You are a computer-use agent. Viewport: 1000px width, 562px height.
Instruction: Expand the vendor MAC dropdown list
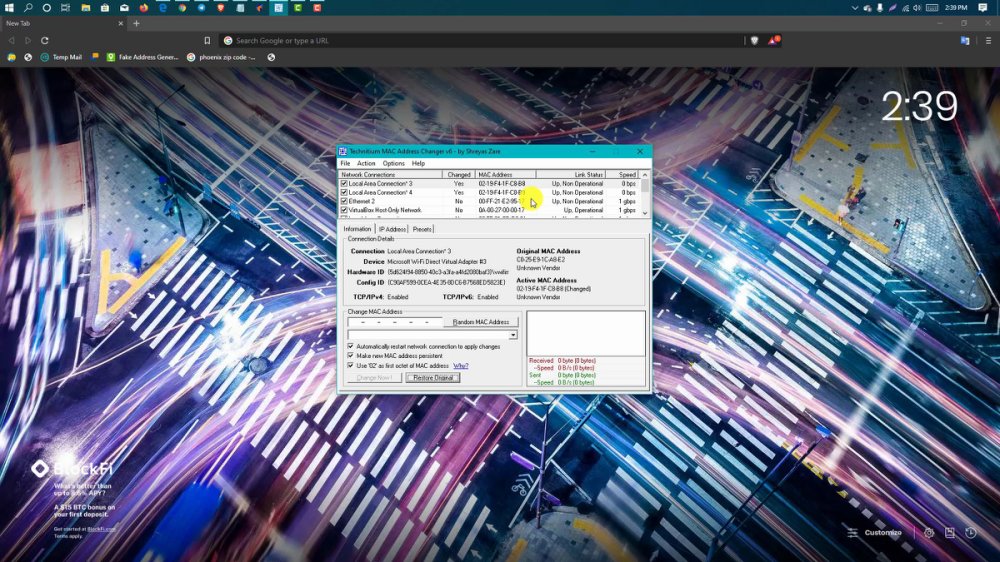pos(513,335)
